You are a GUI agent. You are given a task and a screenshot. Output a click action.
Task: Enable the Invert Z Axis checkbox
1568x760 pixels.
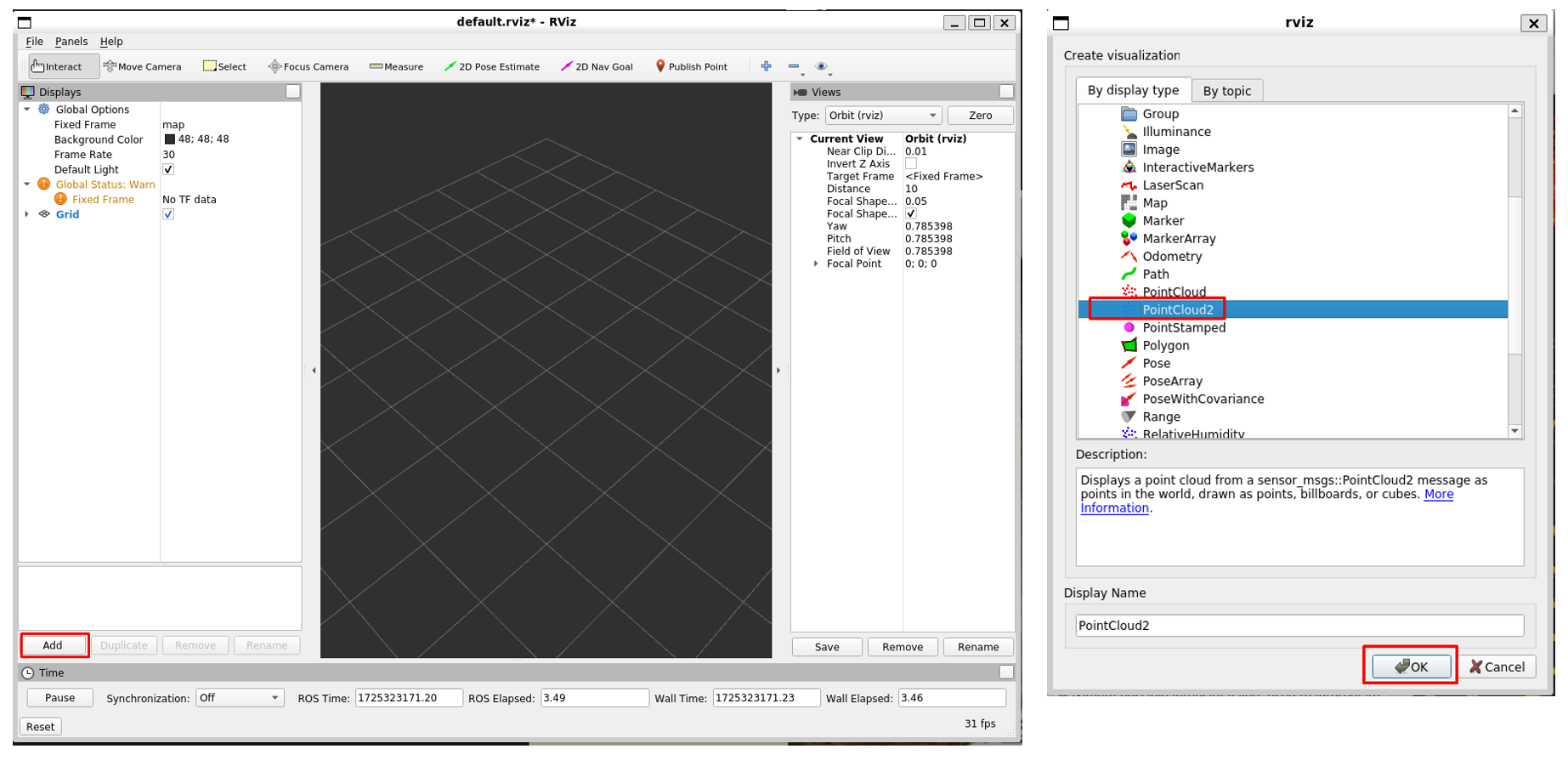tap(910, 164)
